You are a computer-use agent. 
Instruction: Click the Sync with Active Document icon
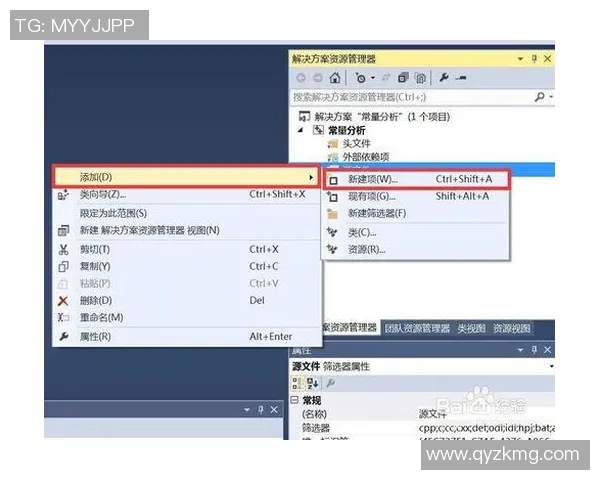[386, 78]
